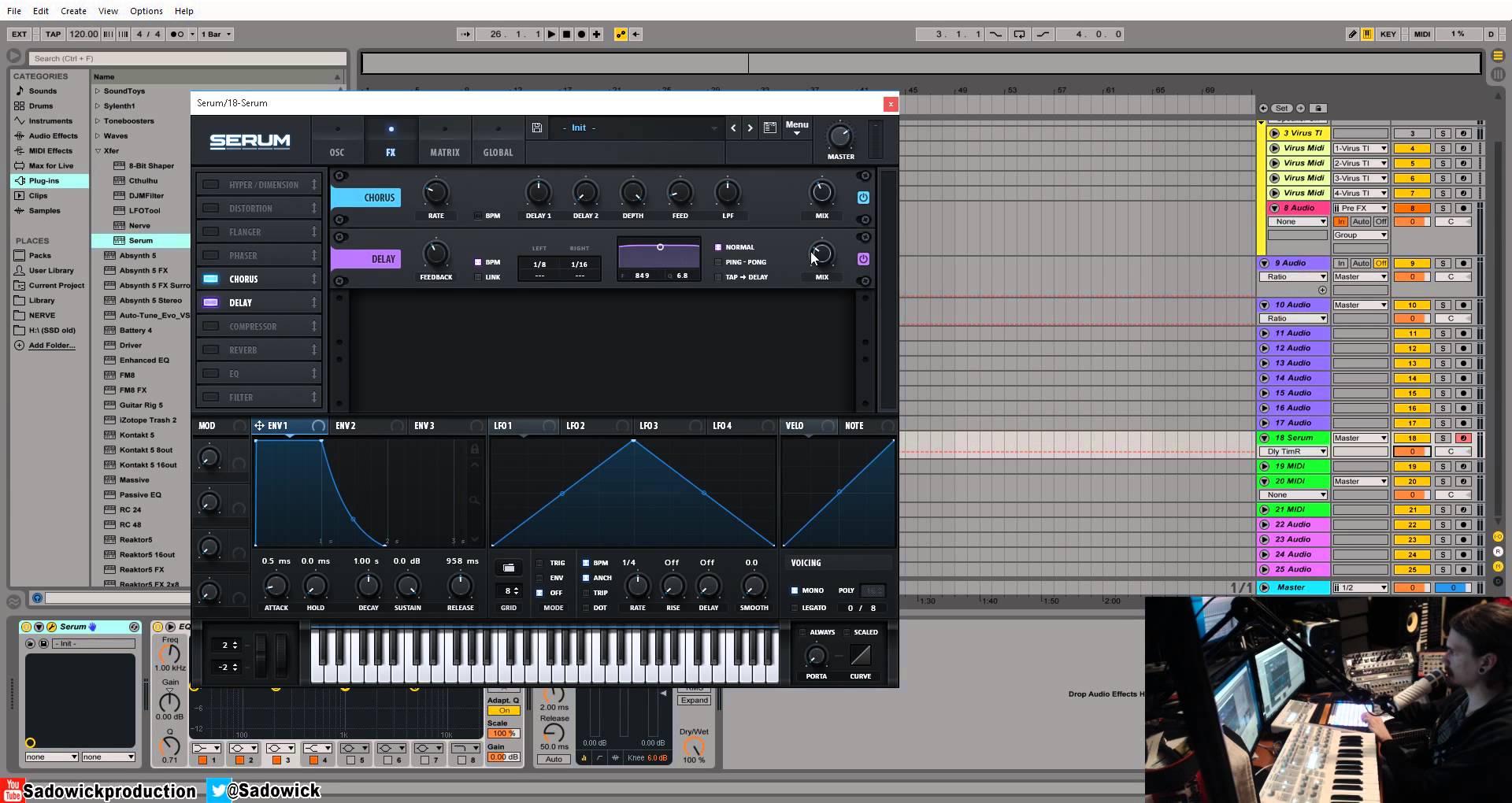Click the browser search field
Viewport: 1512px width, 803px height.
click(187, 58)
